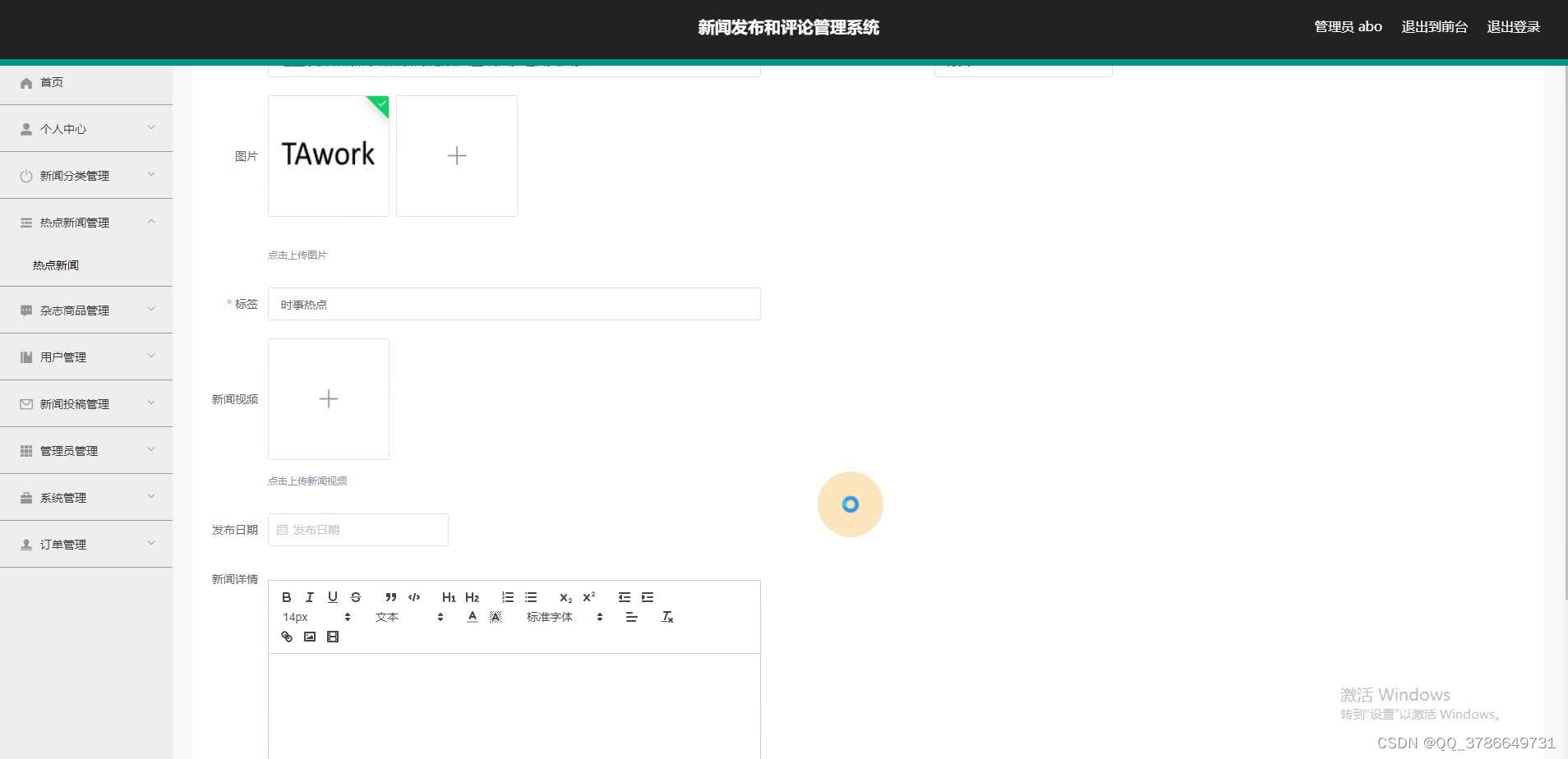Insert a video into news details

point(333,637)
